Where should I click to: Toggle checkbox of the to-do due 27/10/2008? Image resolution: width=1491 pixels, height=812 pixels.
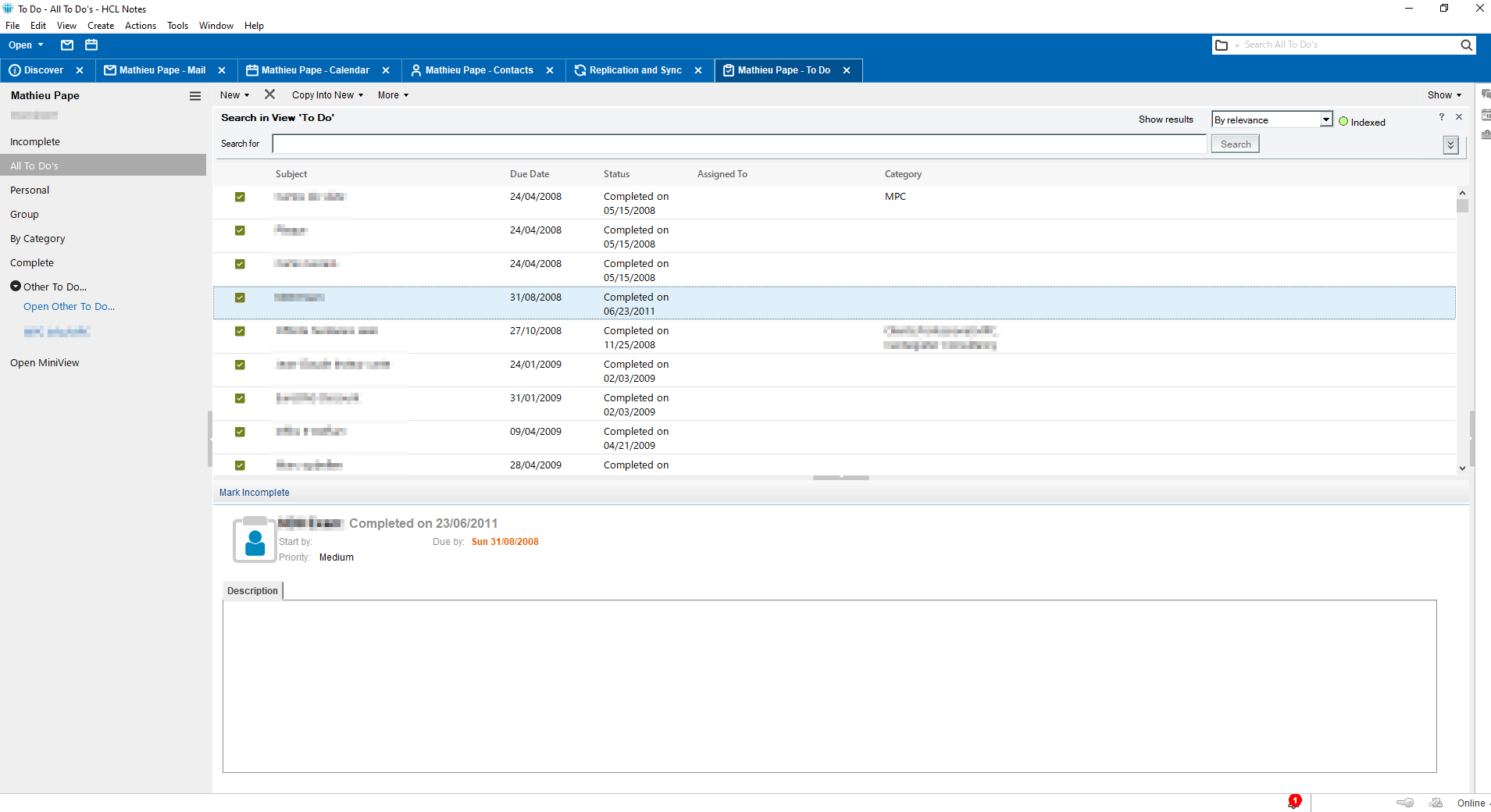240,331
